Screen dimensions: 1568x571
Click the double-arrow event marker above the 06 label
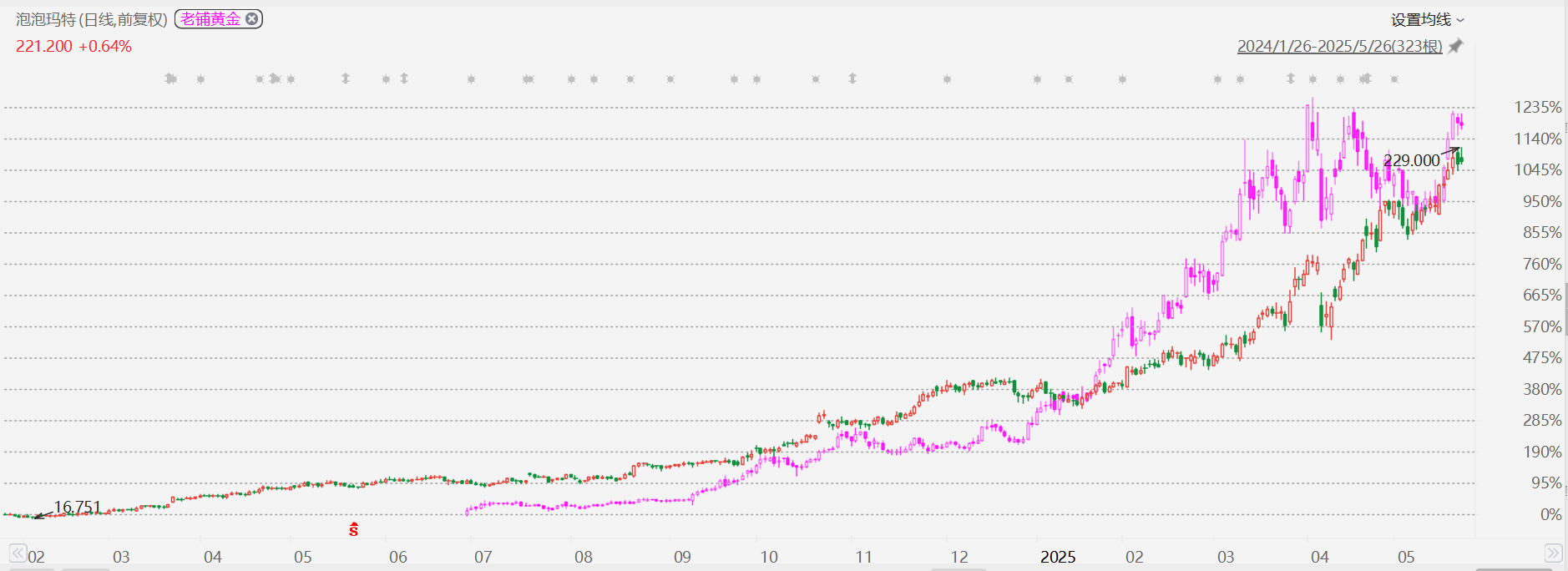[x=404, y=78]
